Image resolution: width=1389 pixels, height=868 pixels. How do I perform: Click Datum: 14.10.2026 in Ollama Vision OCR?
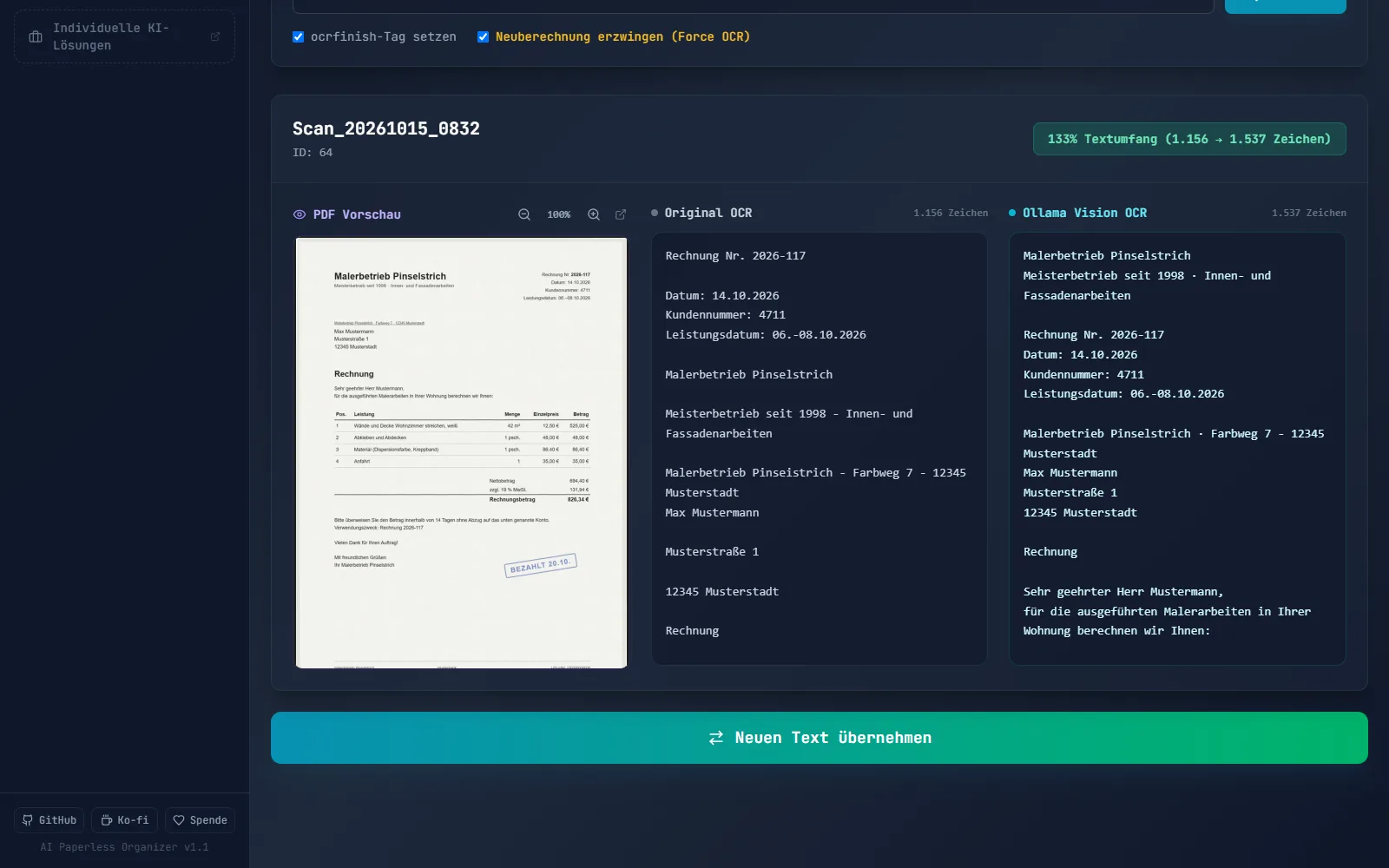click(x=1080, y=355)
